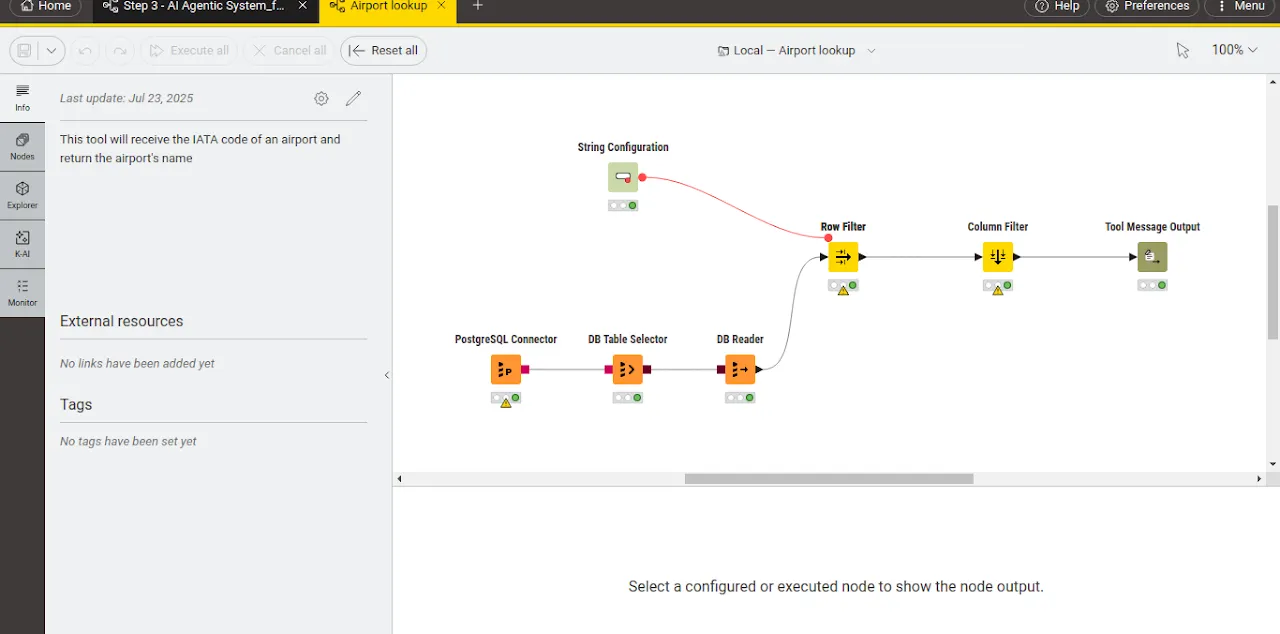Open the Nodes panel in the sidebar

(22, 146)
